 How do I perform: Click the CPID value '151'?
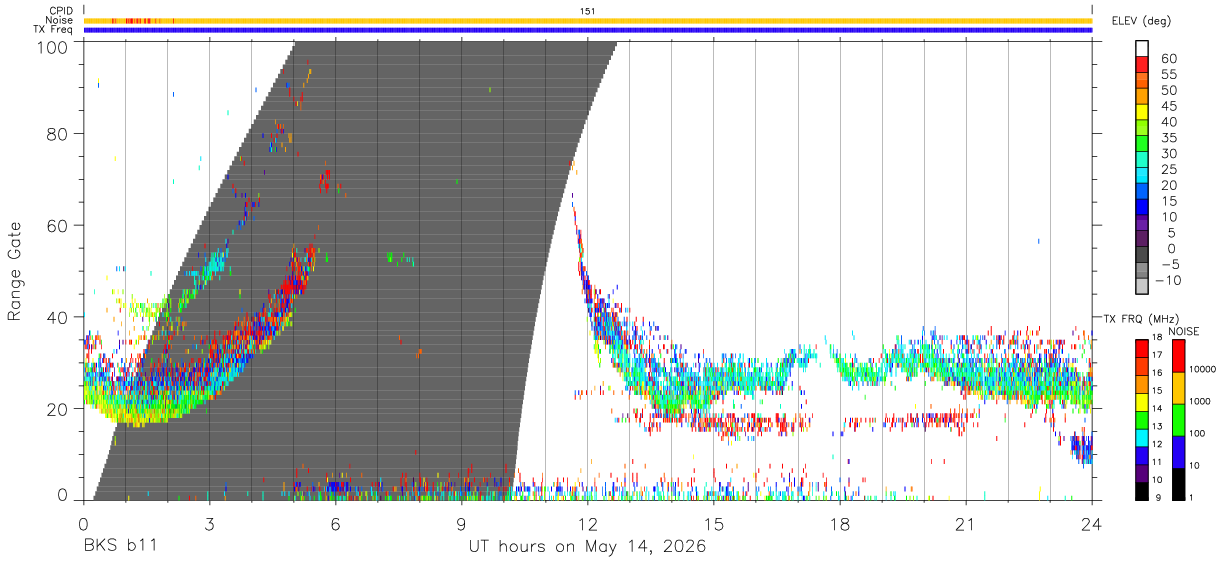coord(588,11)
